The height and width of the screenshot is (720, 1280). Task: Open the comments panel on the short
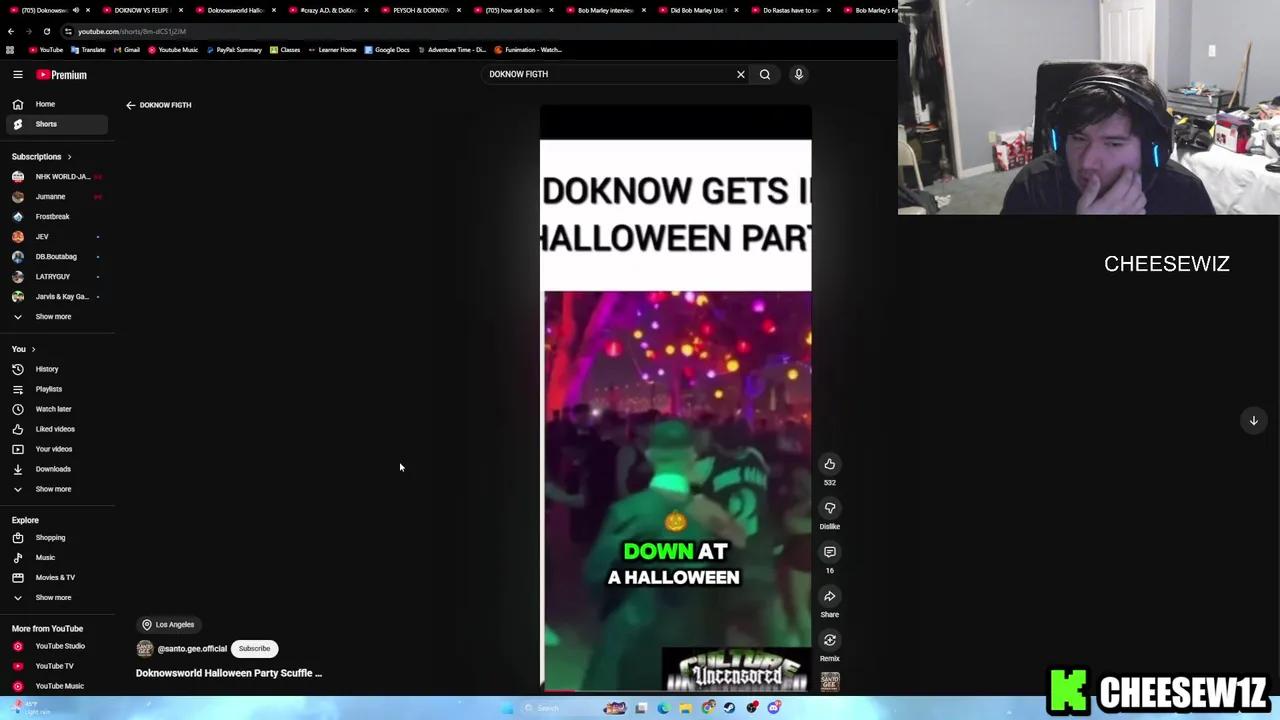(829, 552)
